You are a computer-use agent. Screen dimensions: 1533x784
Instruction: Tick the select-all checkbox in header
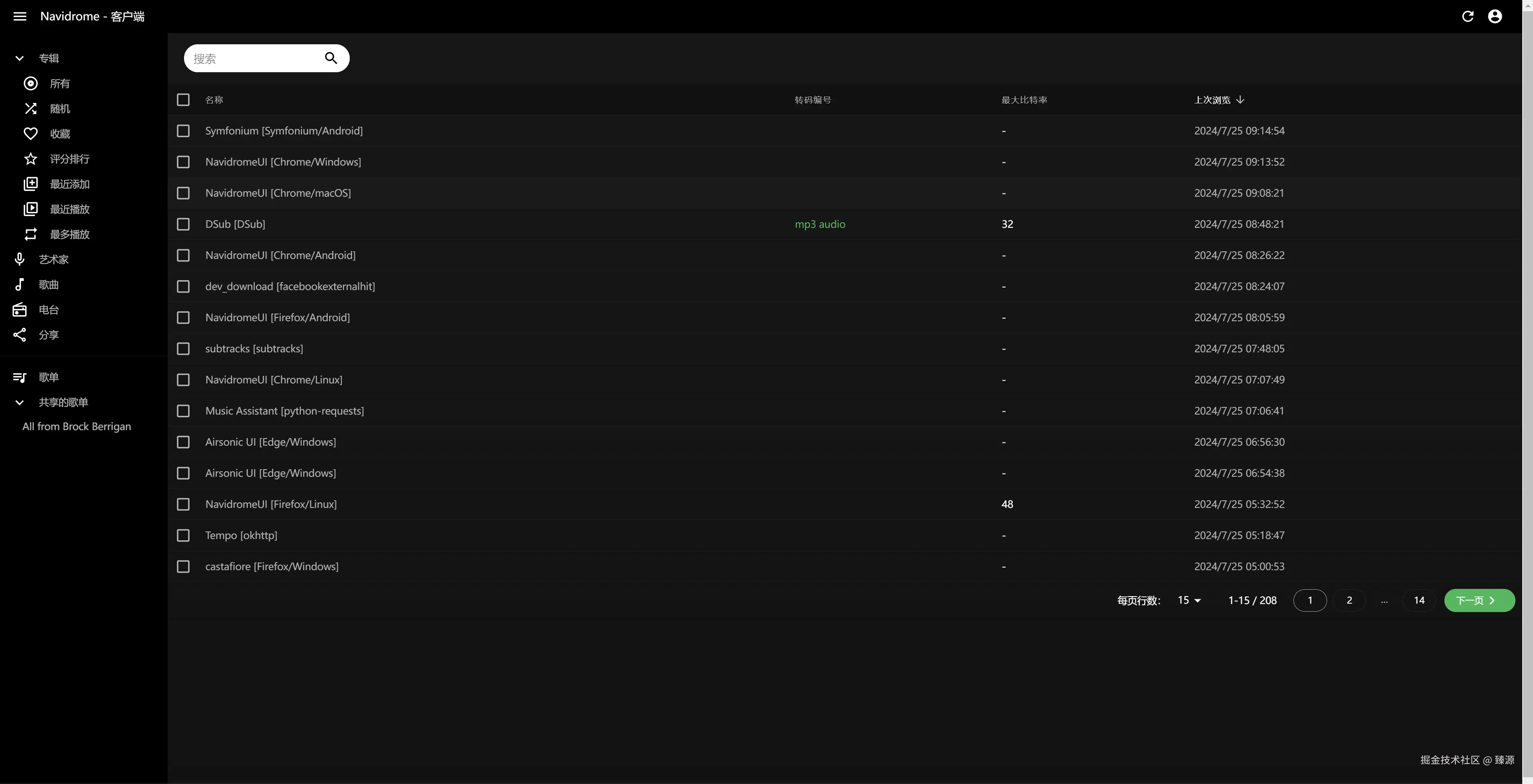click(183, 99)
